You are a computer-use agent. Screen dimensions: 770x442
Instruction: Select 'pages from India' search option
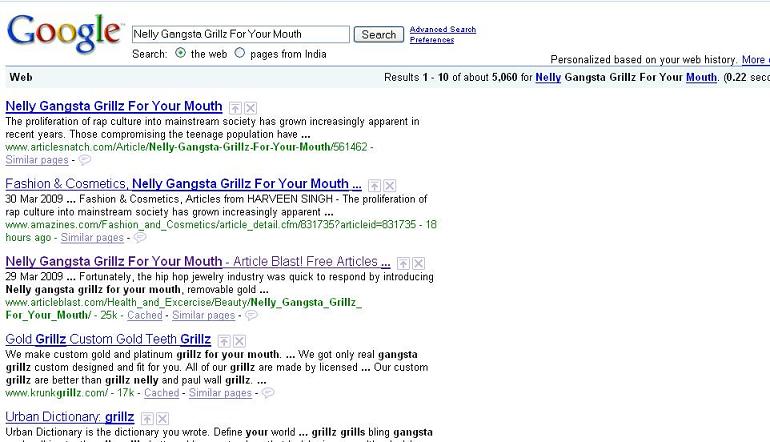[240, 53]
